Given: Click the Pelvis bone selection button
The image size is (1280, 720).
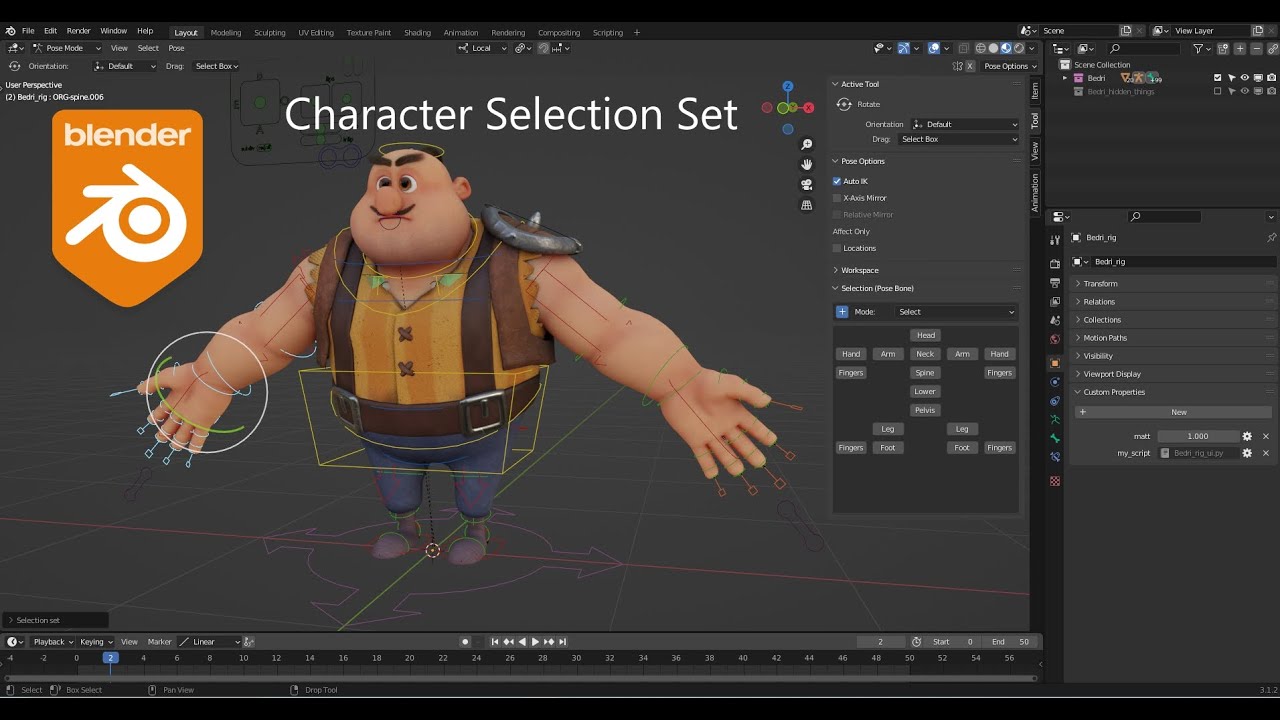Looking at the screenshot, I should [925, 410].
